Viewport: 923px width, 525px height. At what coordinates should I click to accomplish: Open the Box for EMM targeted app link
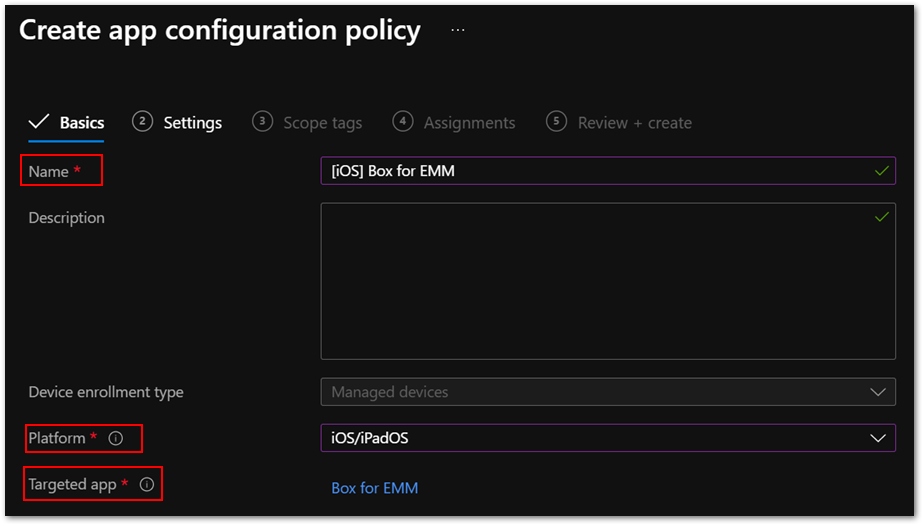(374, 488)
